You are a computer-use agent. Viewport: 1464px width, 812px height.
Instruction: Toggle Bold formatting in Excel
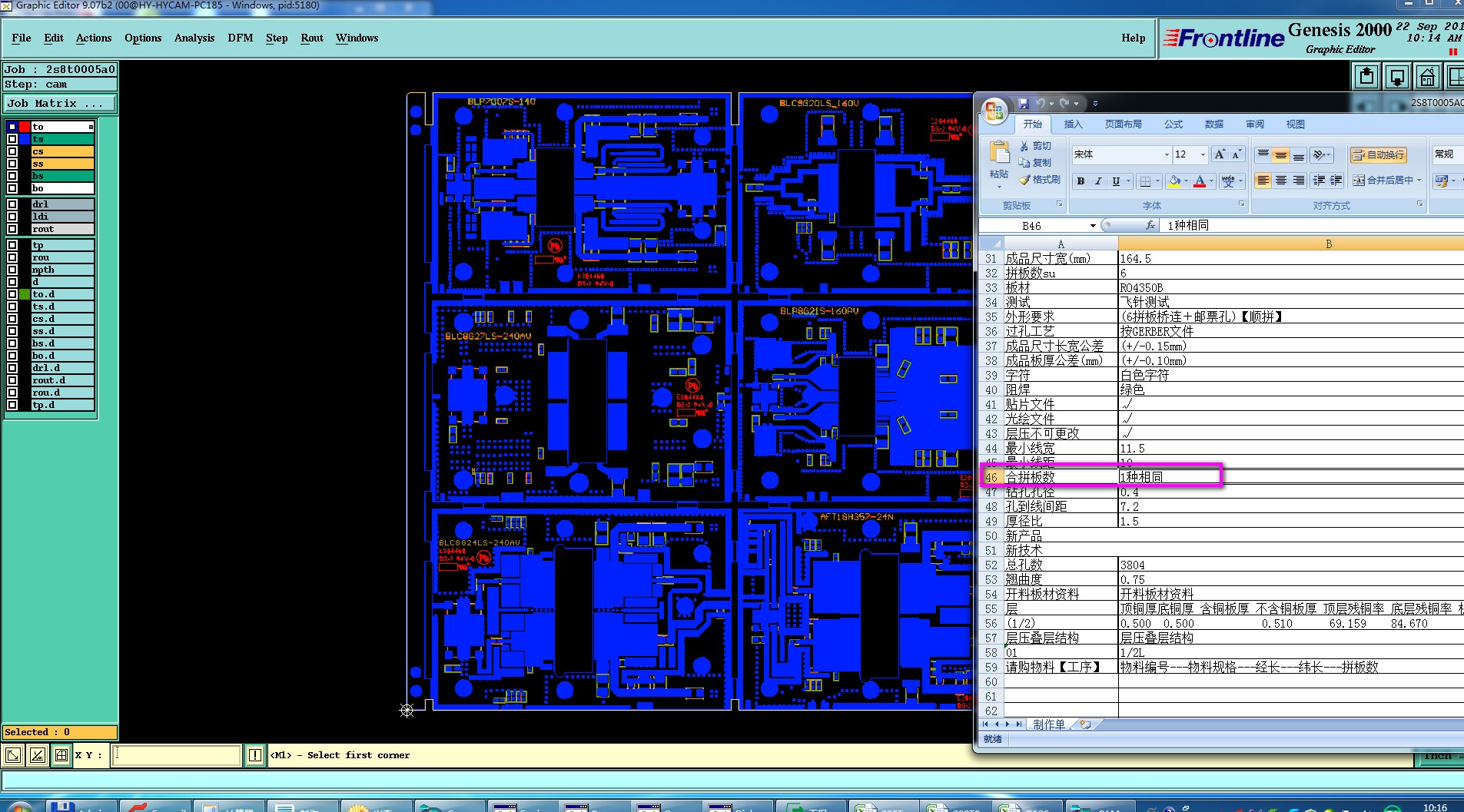click(x=1081, y=181)
